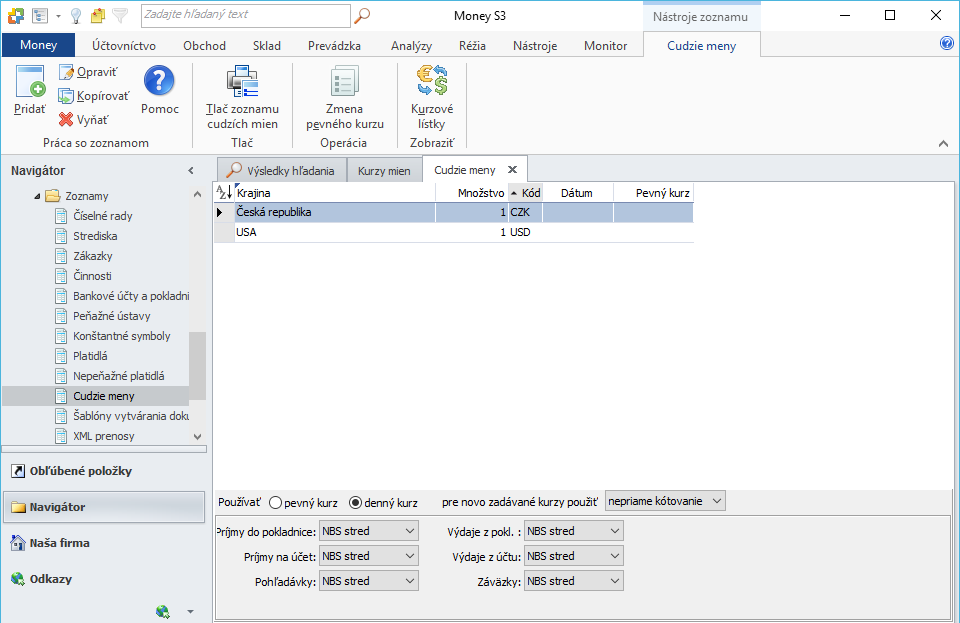The width and height of the screenshot is (960, 623).
Task: Click the A-Z sort icon in table header
Action: (x=224, y=192)
